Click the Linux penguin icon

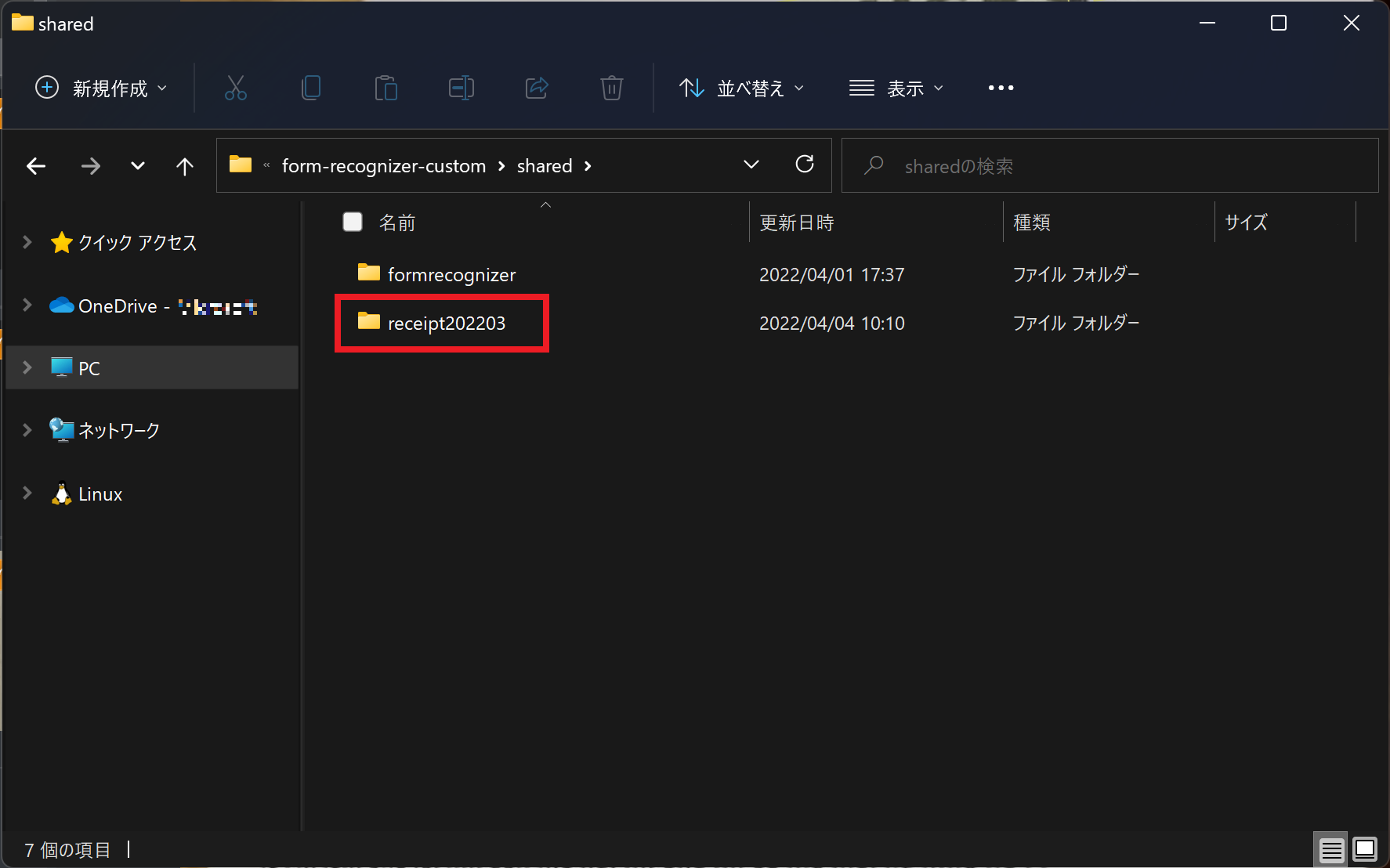(x=62, y=494)
